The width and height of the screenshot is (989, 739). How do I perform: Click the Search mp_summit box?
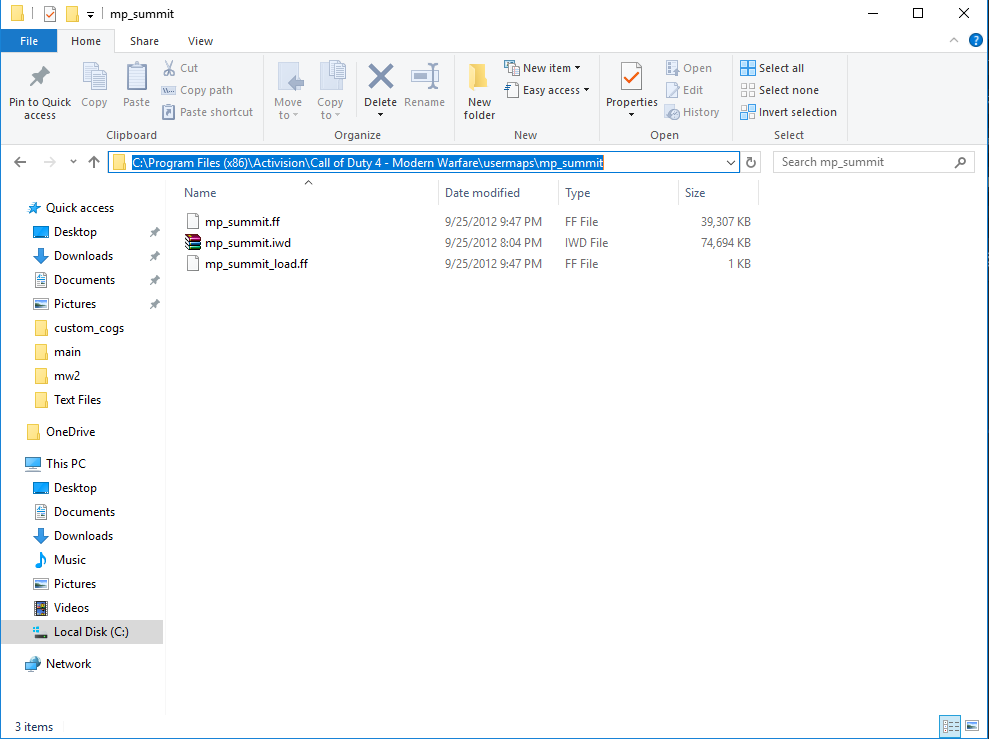pyautogui.click(x=874, y=162)
